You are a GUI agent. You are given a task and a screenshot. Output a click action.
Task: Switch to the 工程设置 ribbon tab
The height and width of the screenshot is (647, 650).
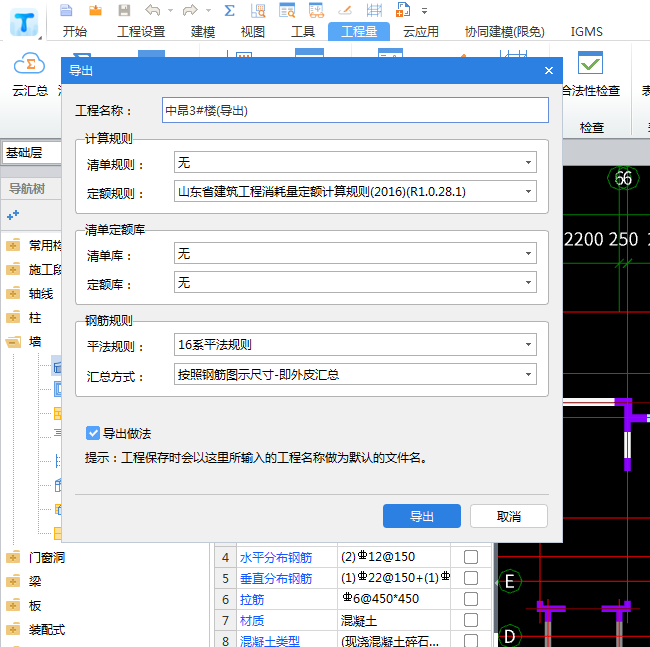[x=141, y=32]
